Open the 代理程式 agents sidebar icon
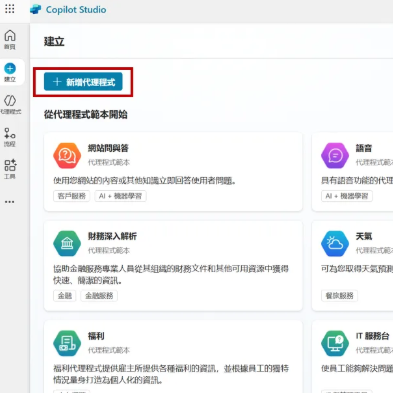Screen dimensions: 393x393 (10, 104)
